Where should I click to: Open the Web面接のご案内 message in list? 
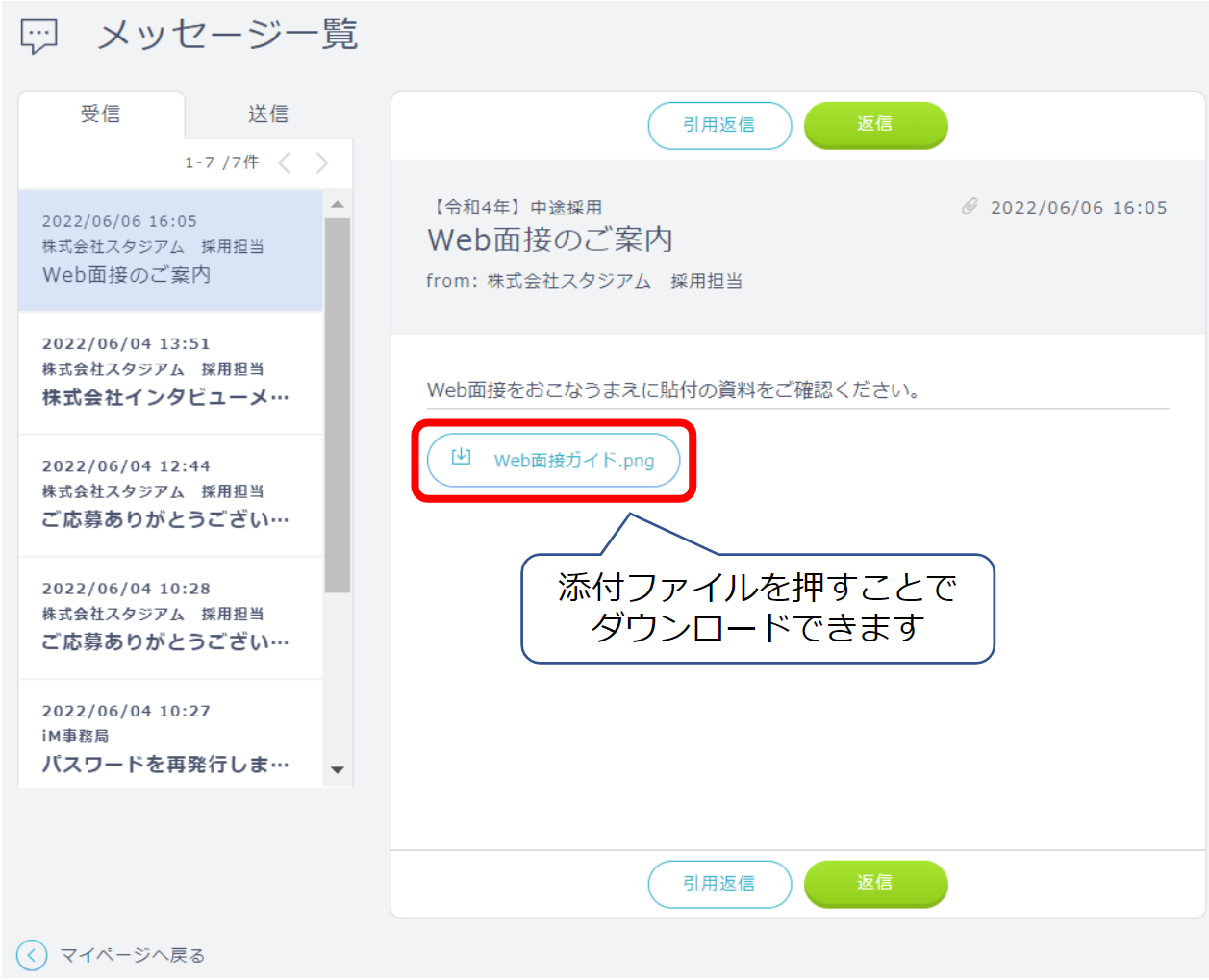tap(170, 251)
